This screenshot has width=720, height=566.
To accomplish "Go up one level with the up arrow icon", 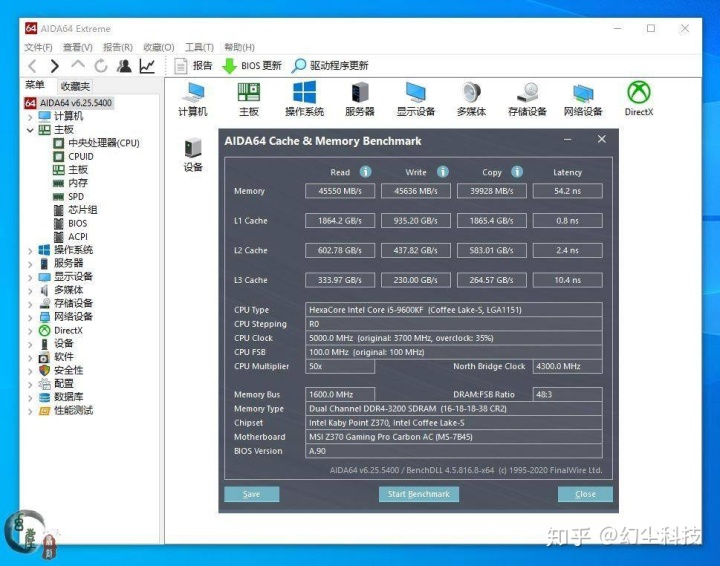I will tap(78, 65).
